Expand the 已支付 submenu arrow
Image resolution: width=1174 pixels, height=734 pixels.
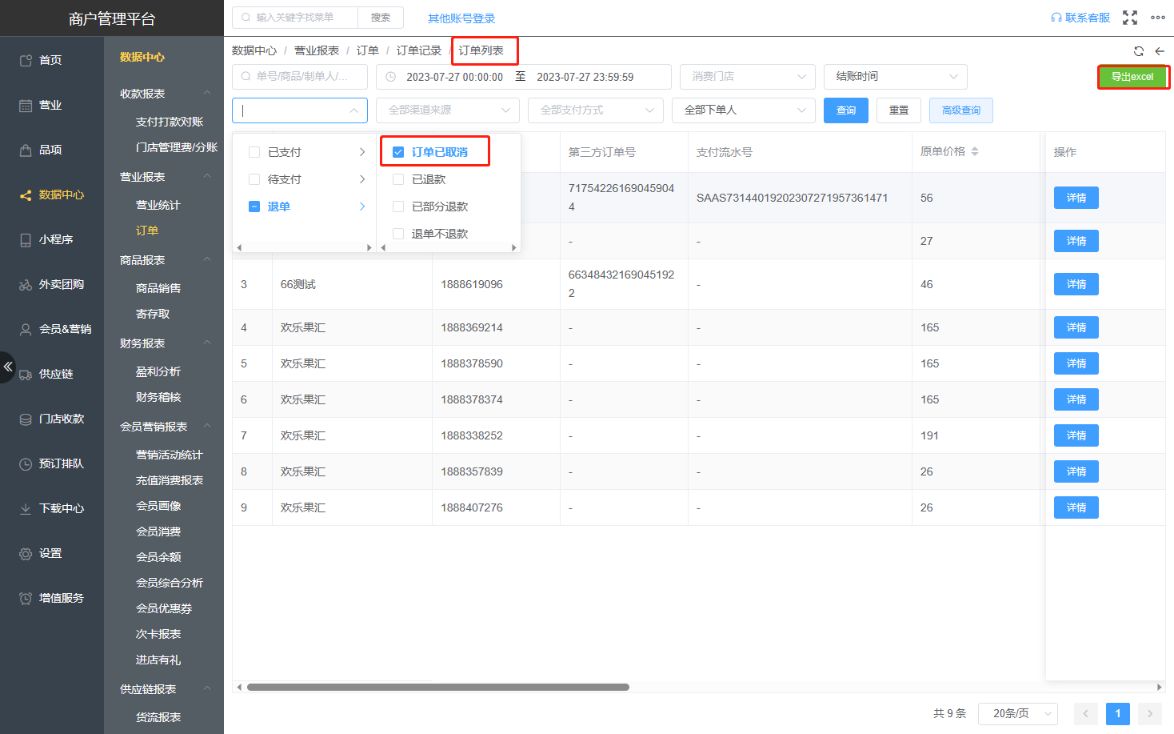362,152
